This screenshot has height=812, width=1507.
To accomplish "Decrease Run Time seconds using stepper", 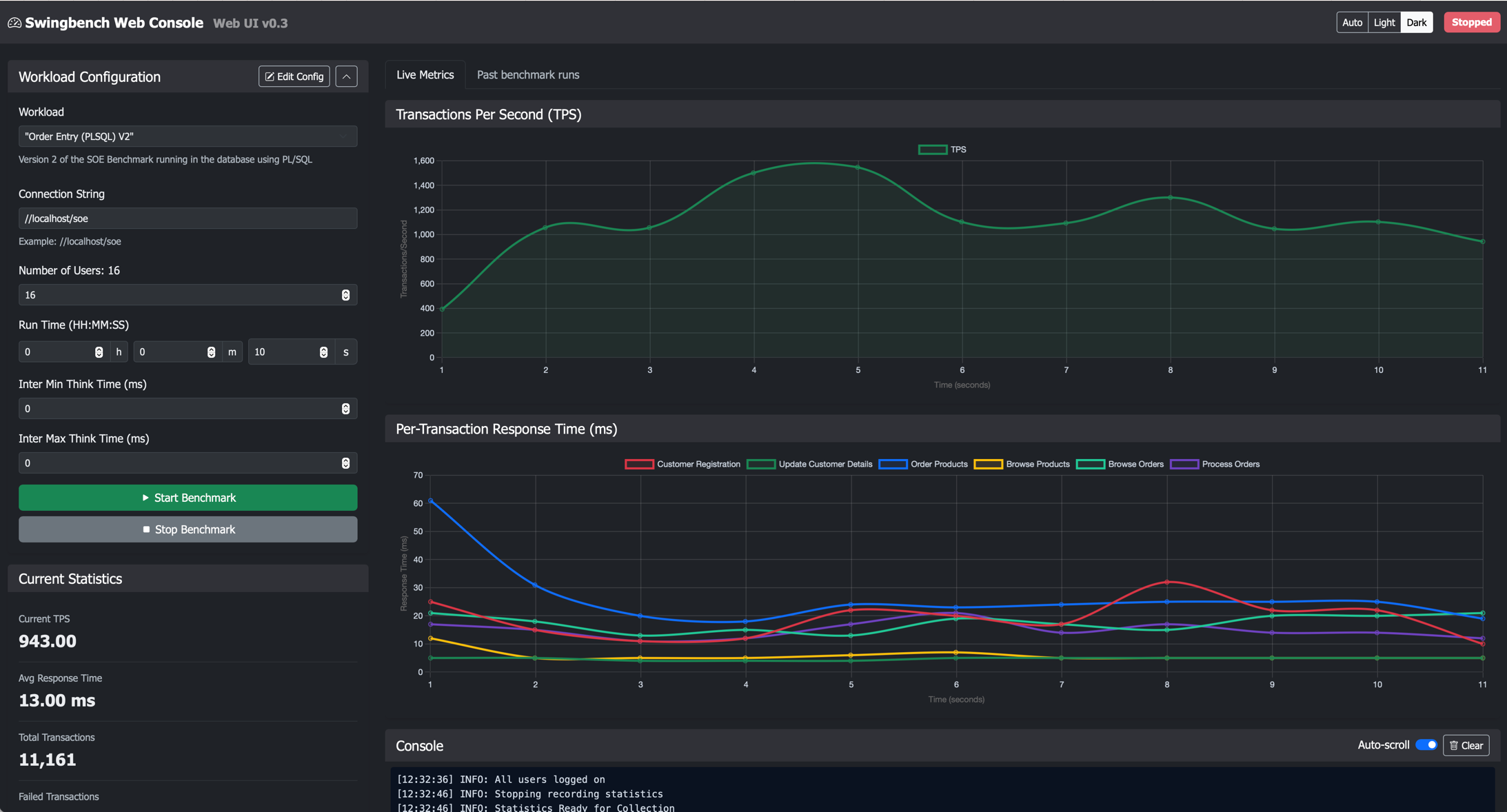I will 323,354.
